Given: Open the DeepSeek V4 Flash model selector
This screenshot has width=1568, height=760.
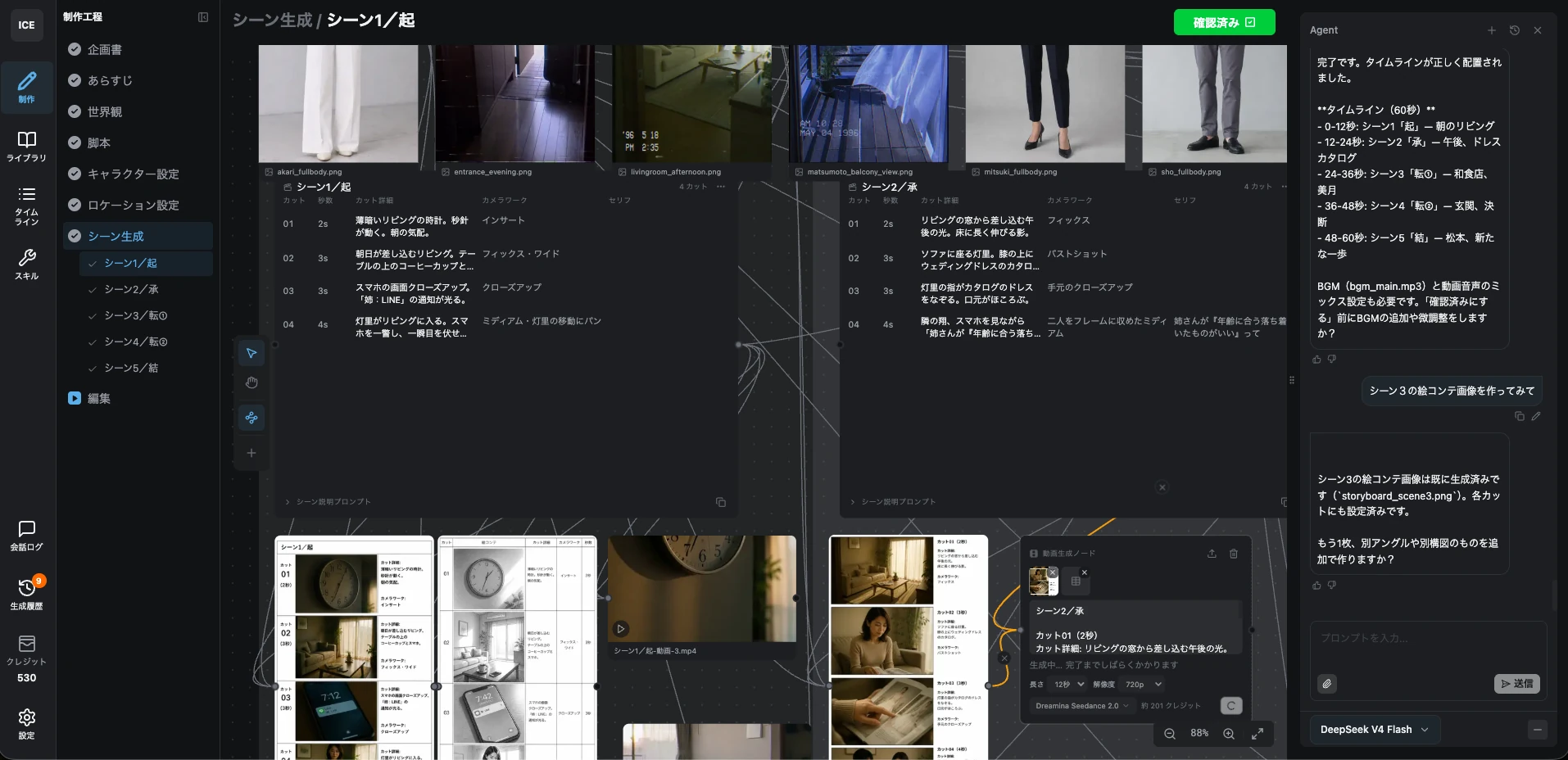Looking at the screenshot, I should (x=1374, y=730).
